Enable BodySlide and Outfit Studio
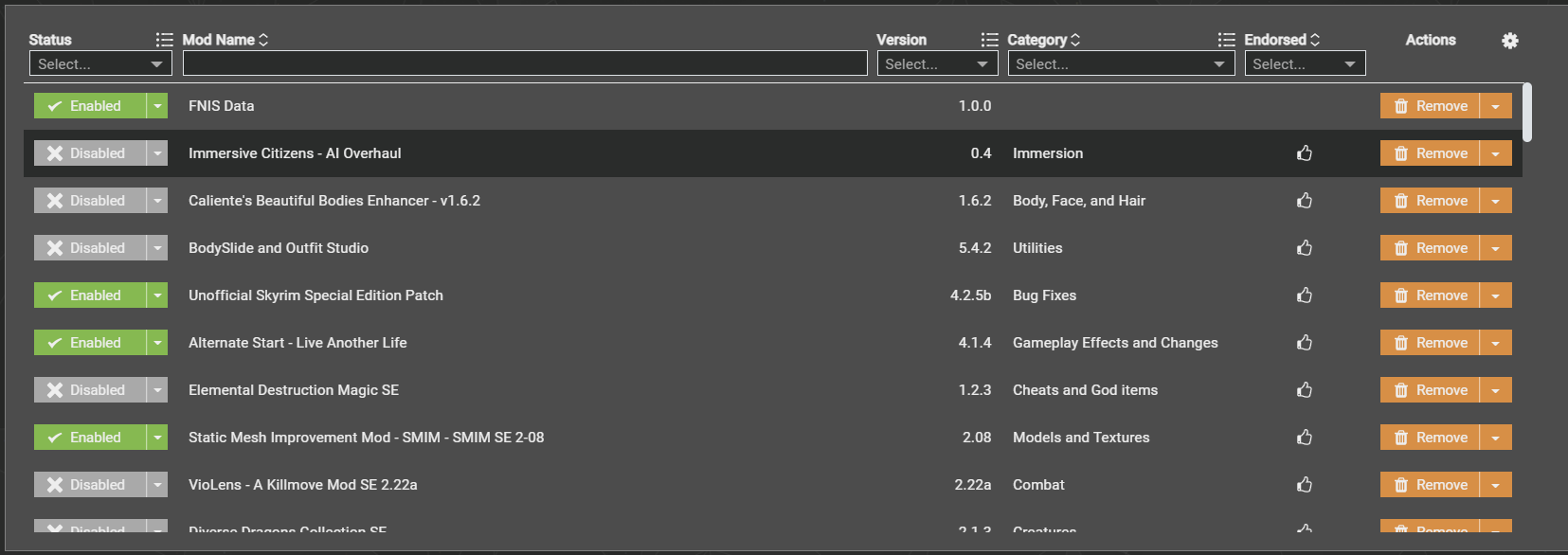1568x555 pixels. [90, 247]
